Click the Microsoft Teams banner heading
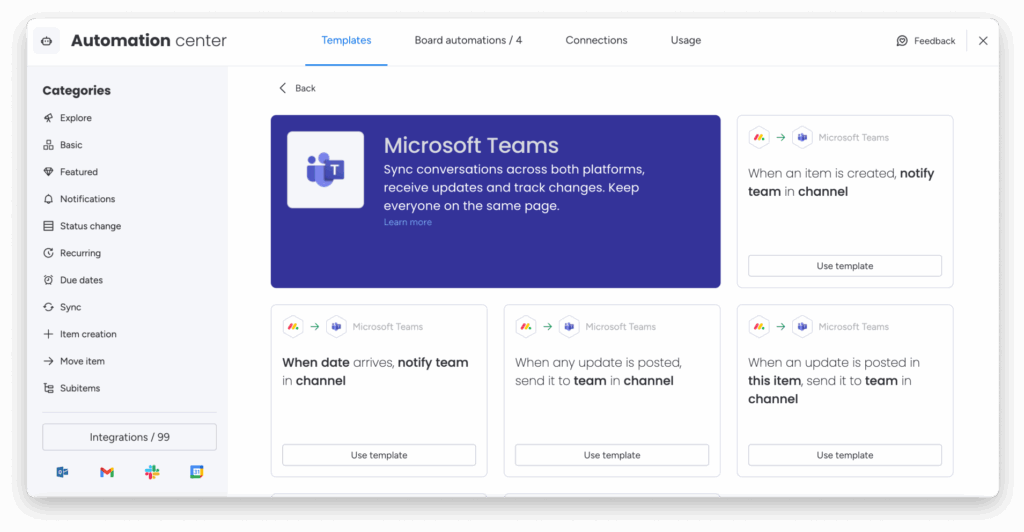The width and height of the screenshot is (1024, 532). pos(471,145)
